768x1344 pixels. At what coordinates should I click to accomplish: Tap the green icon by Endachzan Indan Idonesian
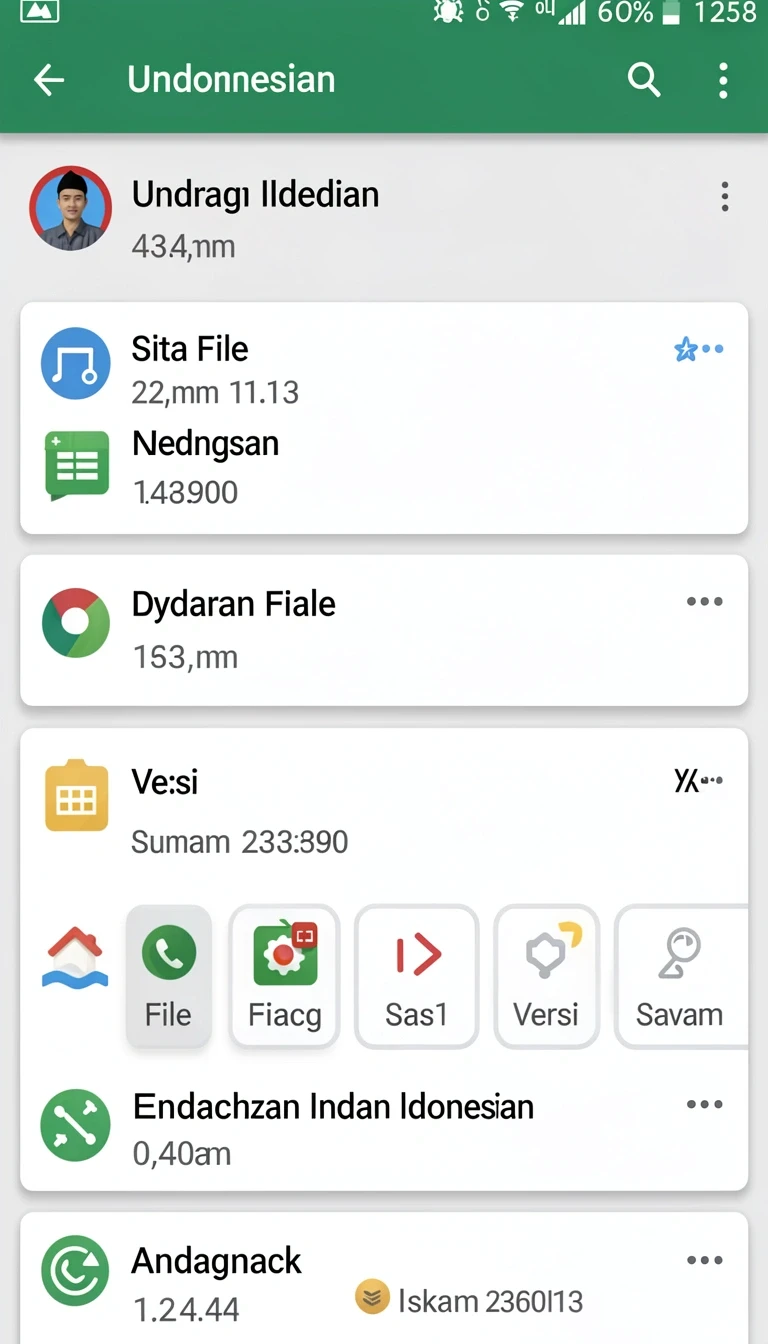[75, 1125]
